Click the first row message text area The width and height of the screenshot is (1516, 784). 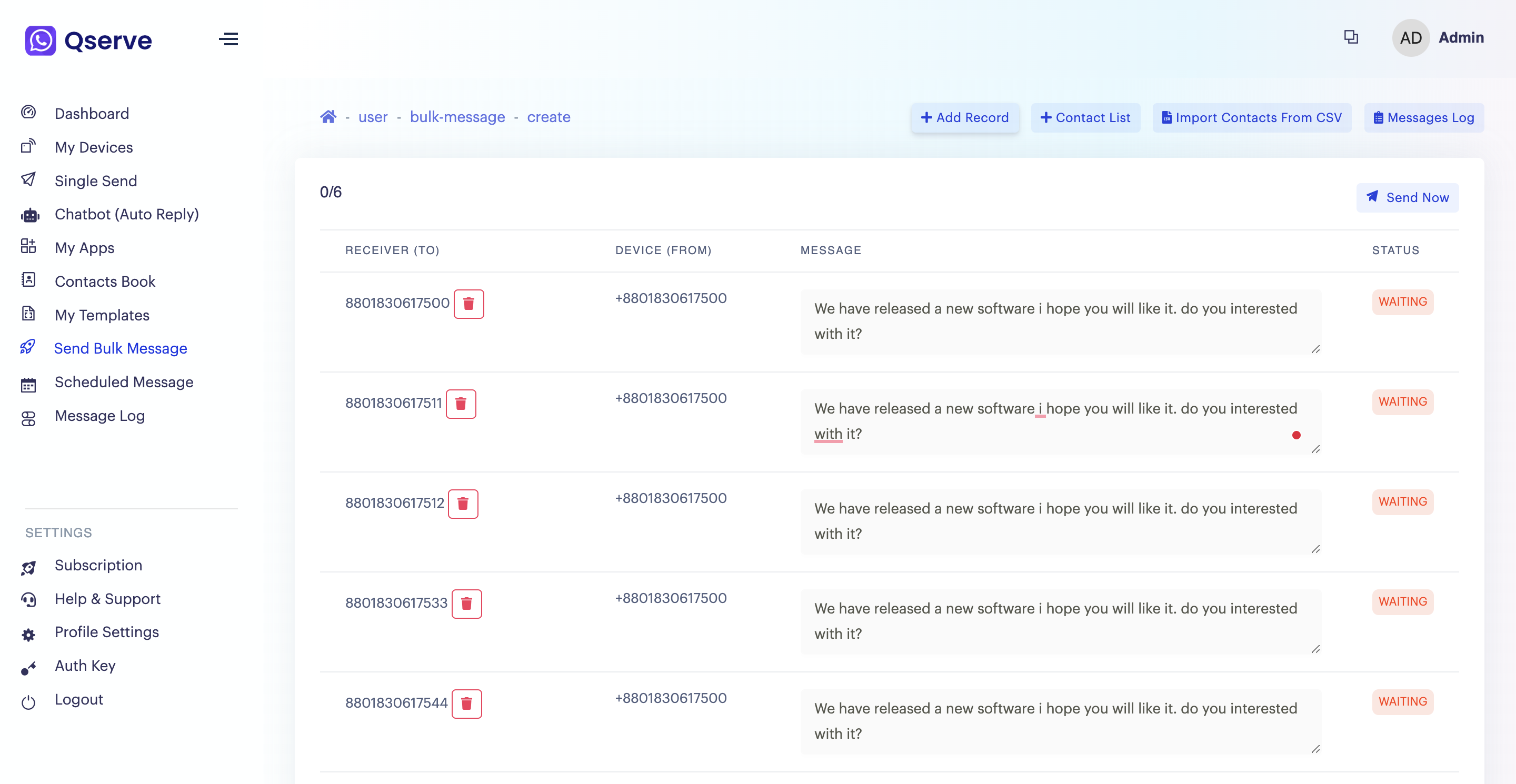coord(1059,321)
